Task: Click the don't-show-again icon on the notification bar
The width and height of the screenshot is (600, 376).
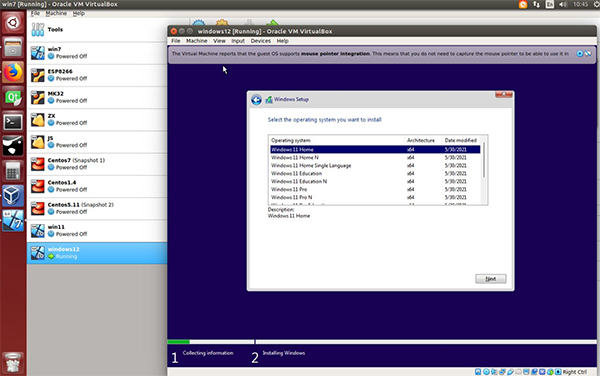Action: click(588, 54)
